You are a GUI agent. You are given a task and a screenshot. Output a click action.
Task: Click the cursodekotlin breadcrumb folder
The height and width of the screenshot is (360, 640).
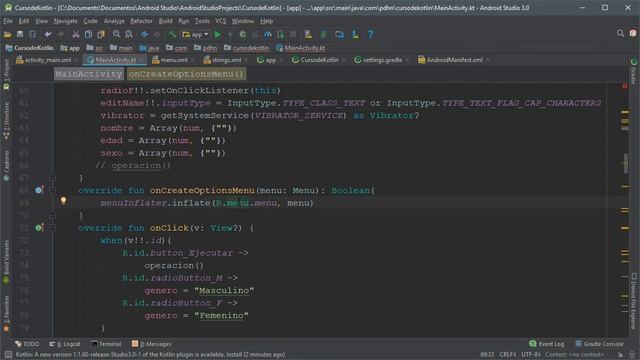click(247, 48)
